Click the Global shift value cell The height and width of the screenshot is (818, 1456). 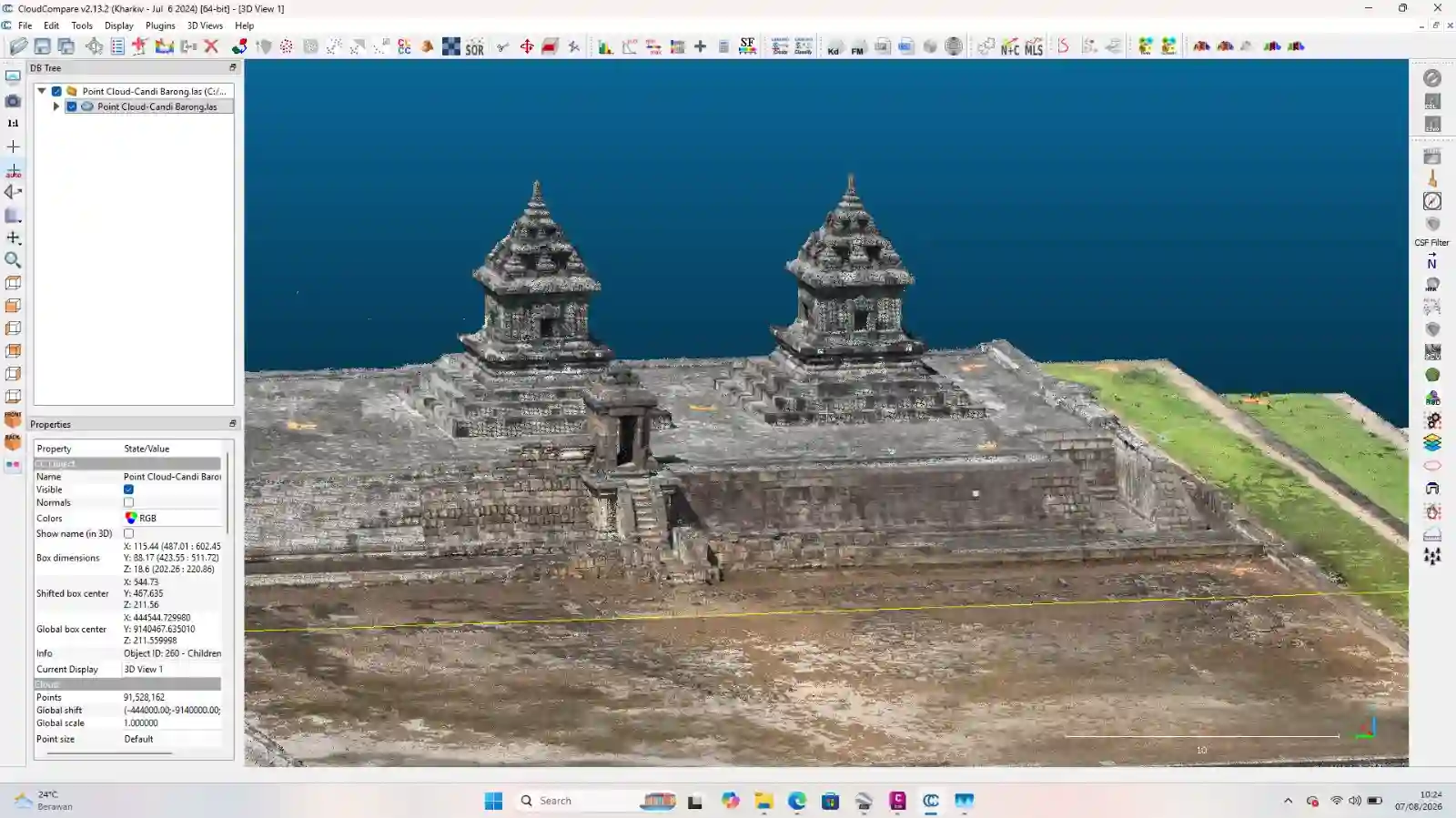coord(172,711)
